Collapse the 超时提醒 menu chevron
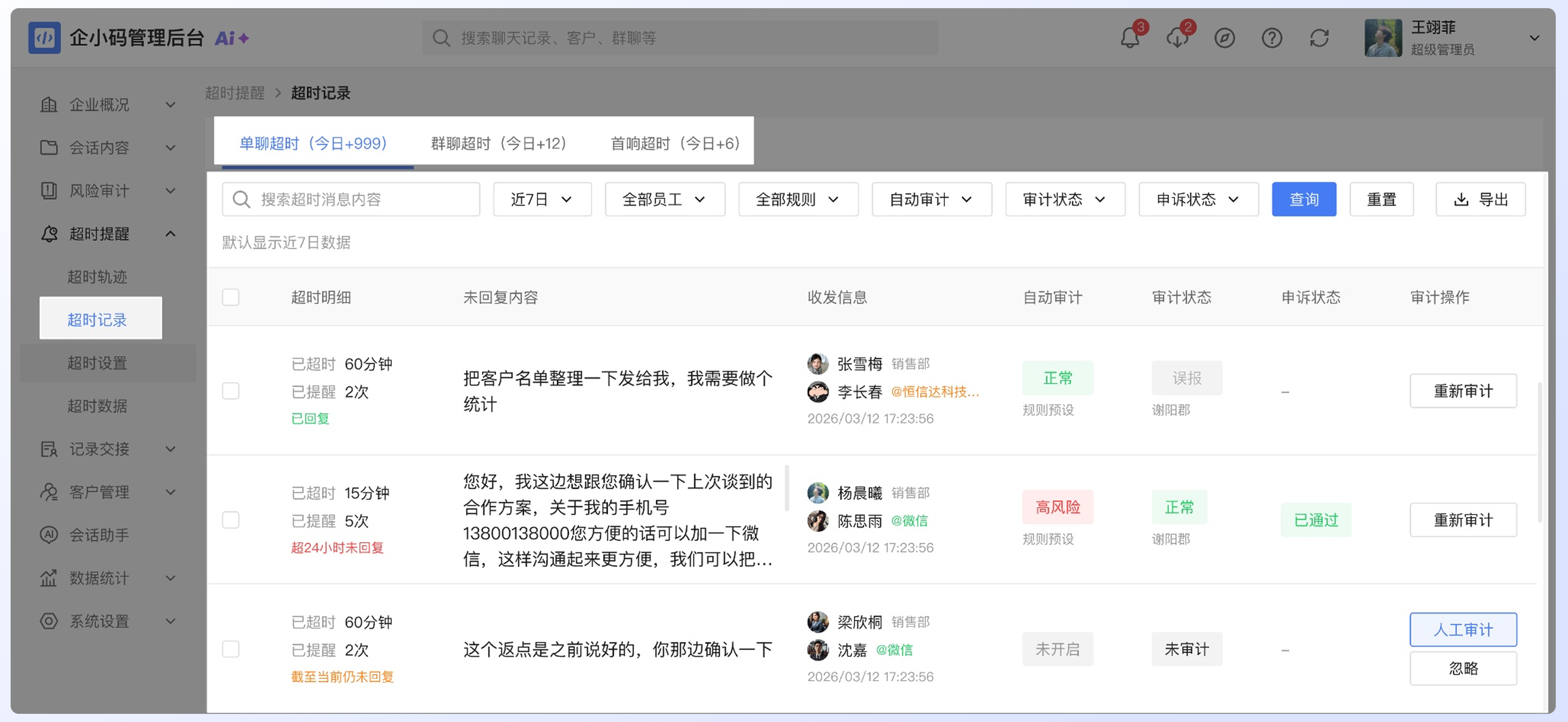 pos(170,234)
